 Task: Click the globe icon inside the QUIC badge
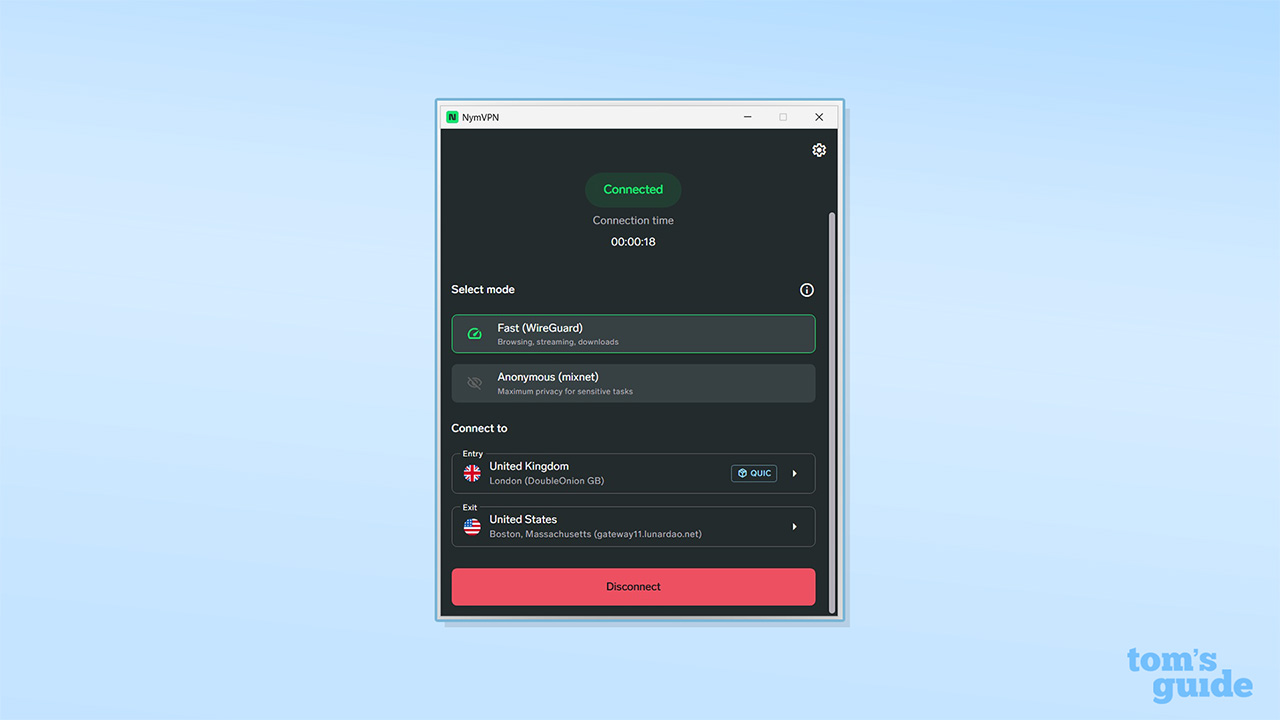coord(740,473)
